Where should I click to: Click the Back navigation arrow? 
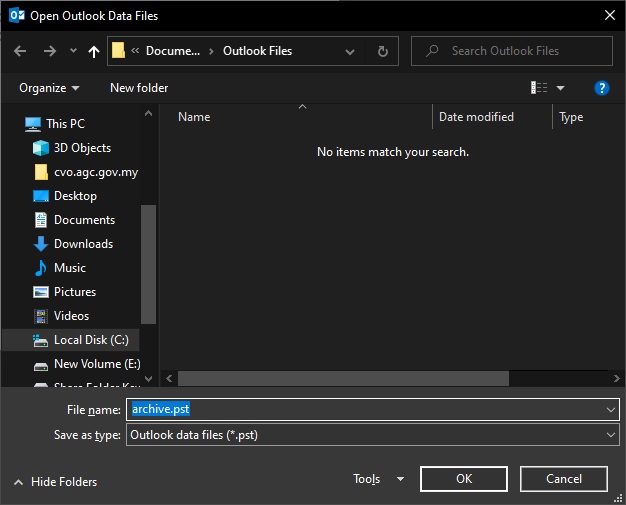[22, 51]
